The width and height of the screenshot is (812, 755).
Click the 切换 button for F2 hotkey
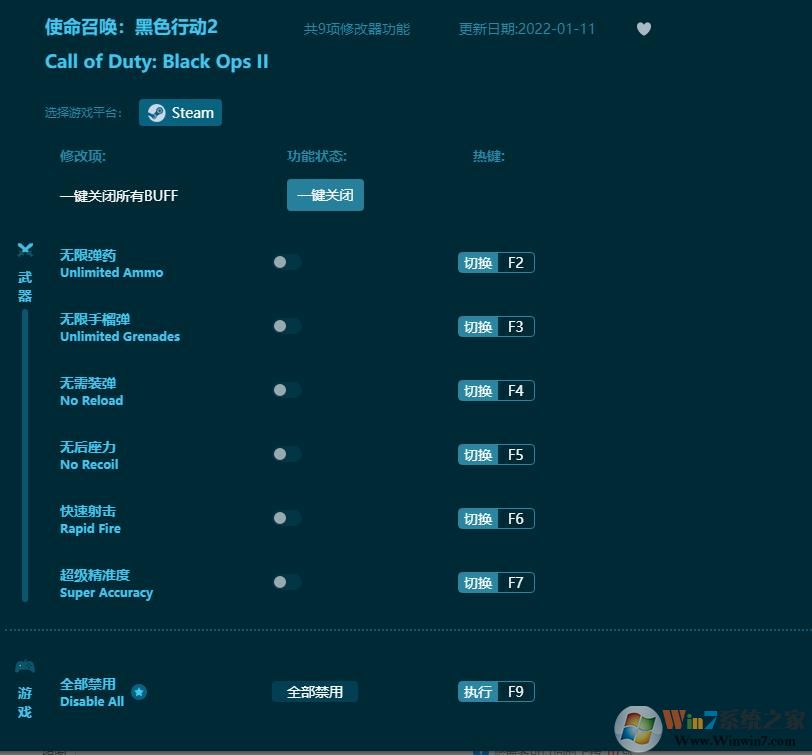477,263
